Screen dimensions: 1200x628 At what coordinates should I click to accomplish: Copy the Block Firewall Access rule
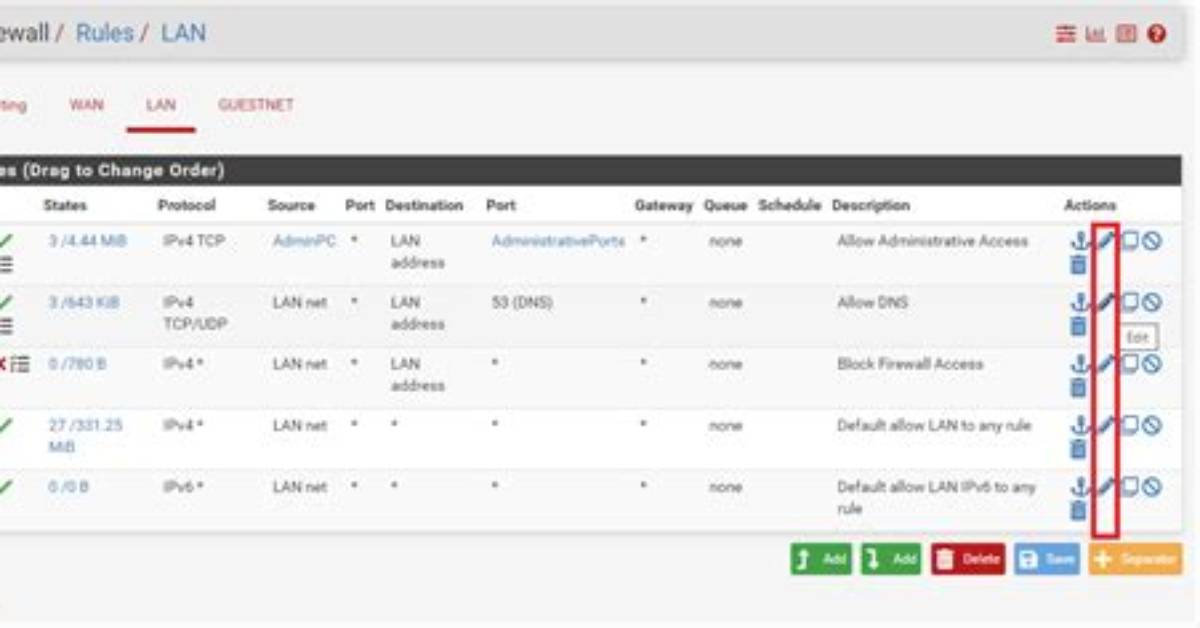pos(1130,364)
